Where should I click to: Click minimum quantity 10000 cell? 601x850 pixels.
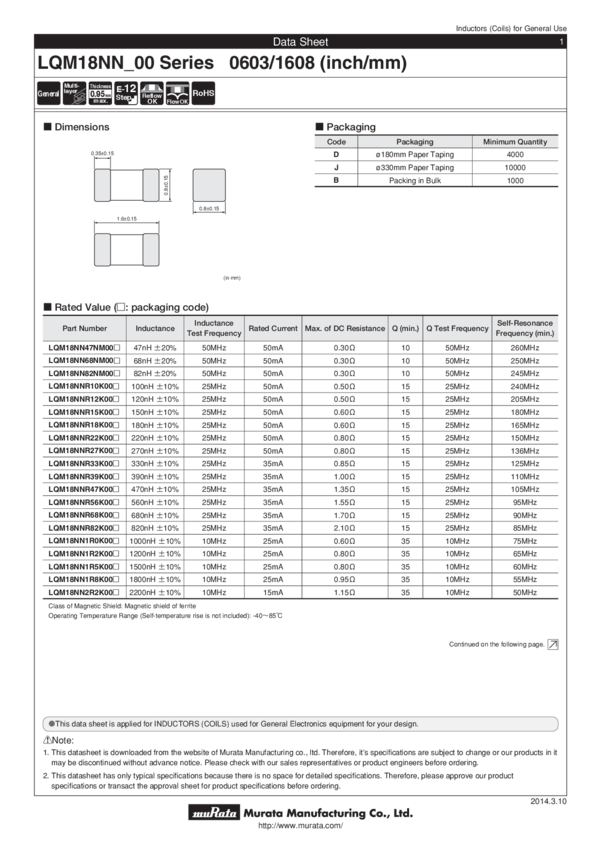[x=515, y=168]
